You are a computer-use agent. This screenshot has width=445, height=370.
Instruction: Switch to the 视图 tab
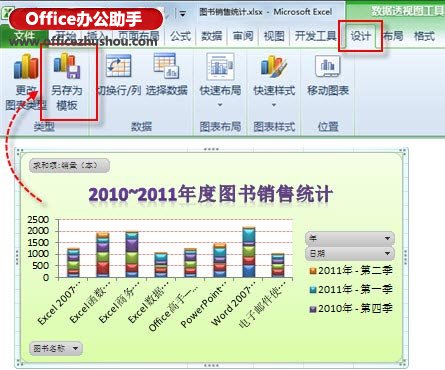[x=274, y=36]
